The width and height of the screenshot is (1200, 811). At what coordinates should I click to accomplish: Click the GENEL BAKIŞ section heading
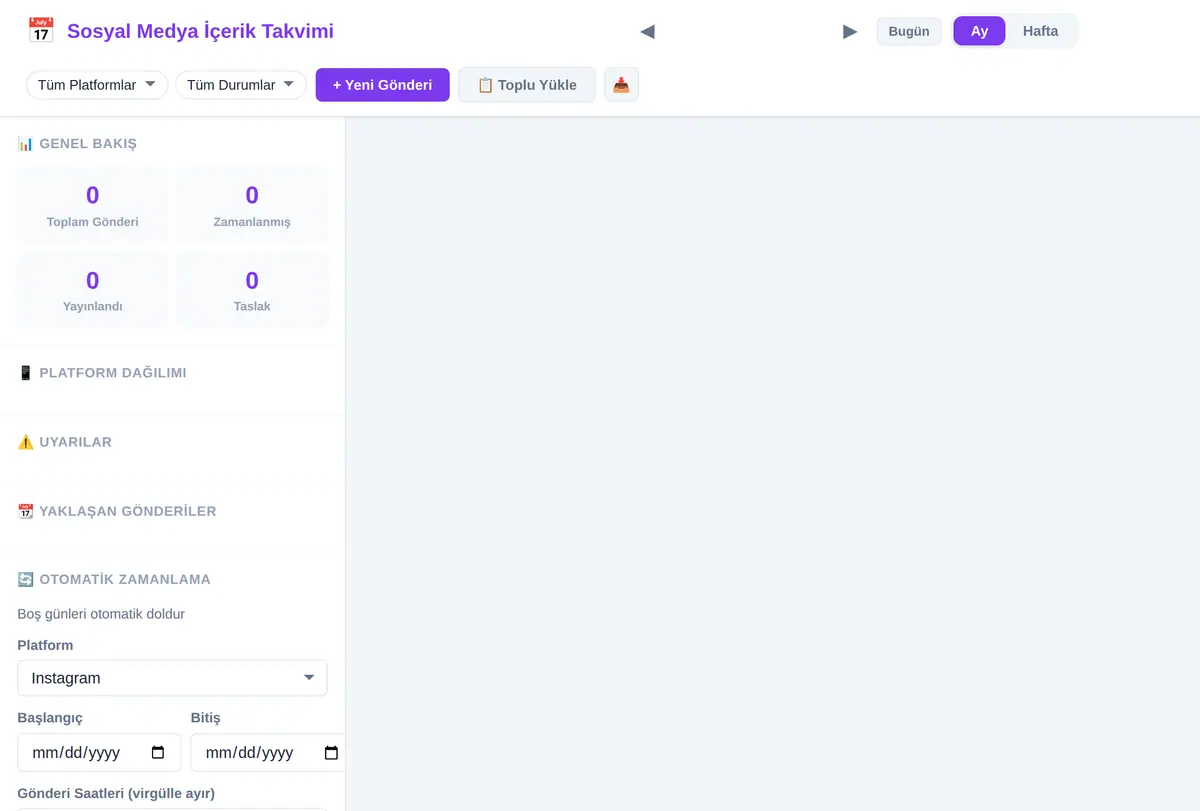point(77,144)
